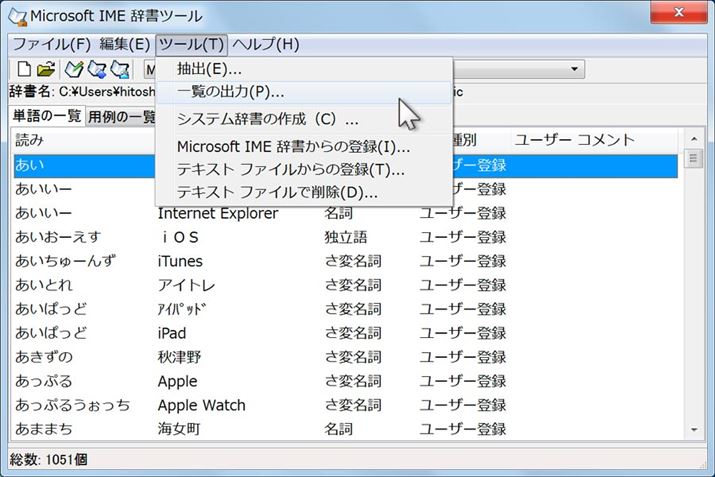Sort by the 読み column header
This screenshot has width=715, height=477.
click(x=83, y=140)
